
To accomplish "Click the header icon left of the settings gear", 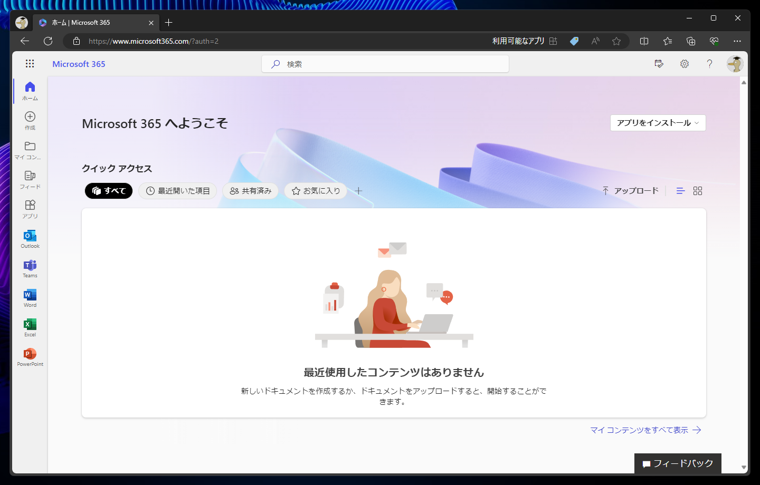I will (659, 63).
